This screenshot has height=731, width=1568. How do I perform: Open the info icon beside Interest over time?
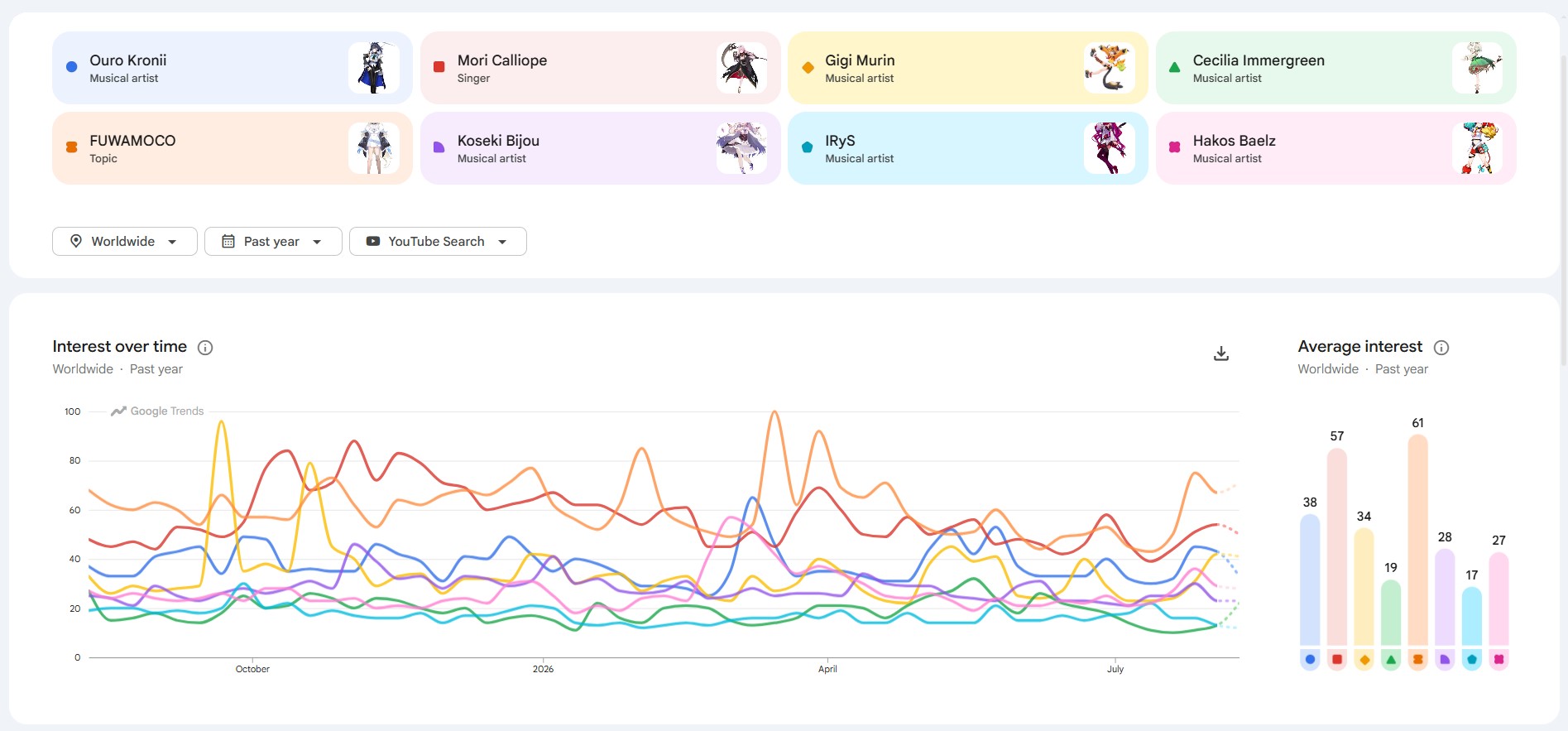click(x=205, y=348)
